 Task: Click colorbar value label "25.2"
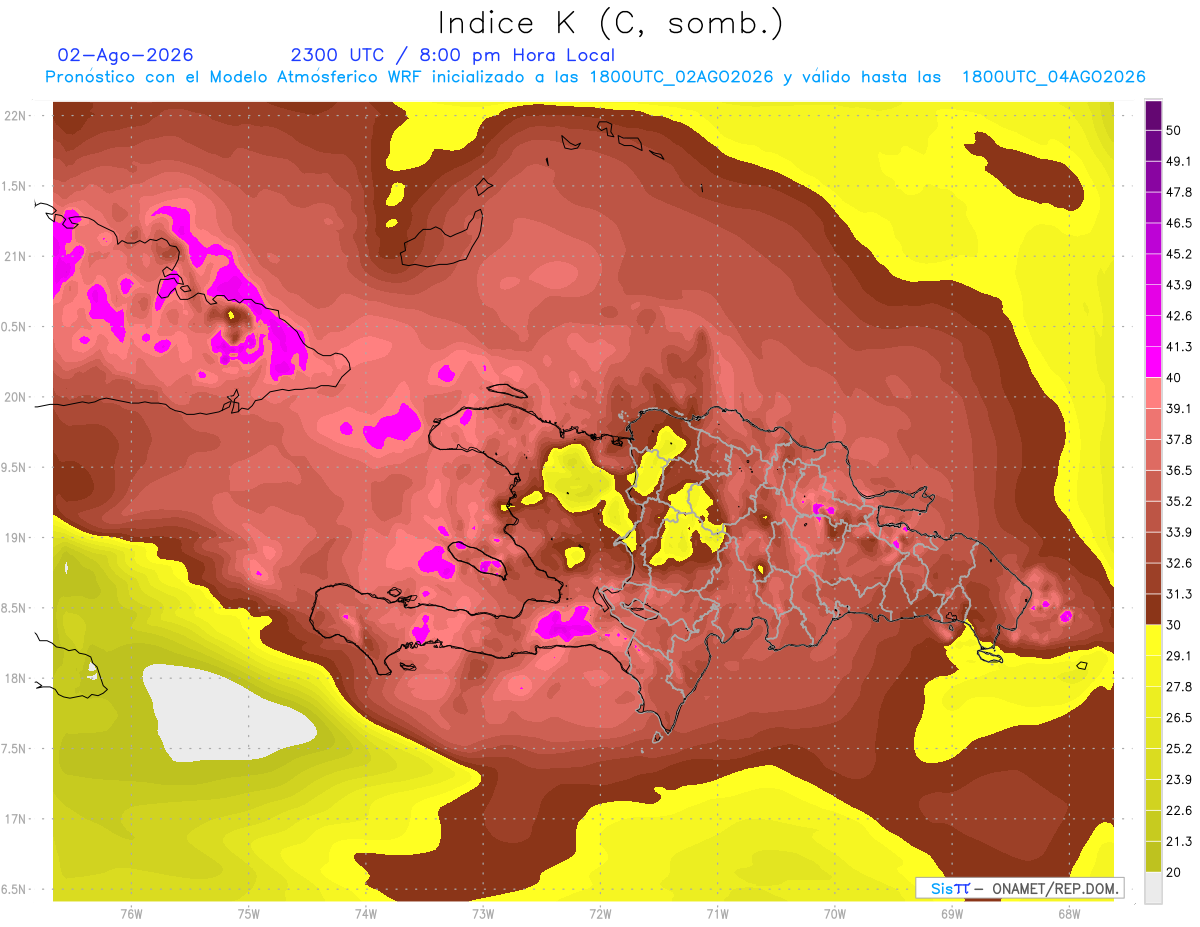click(1178, 749)
